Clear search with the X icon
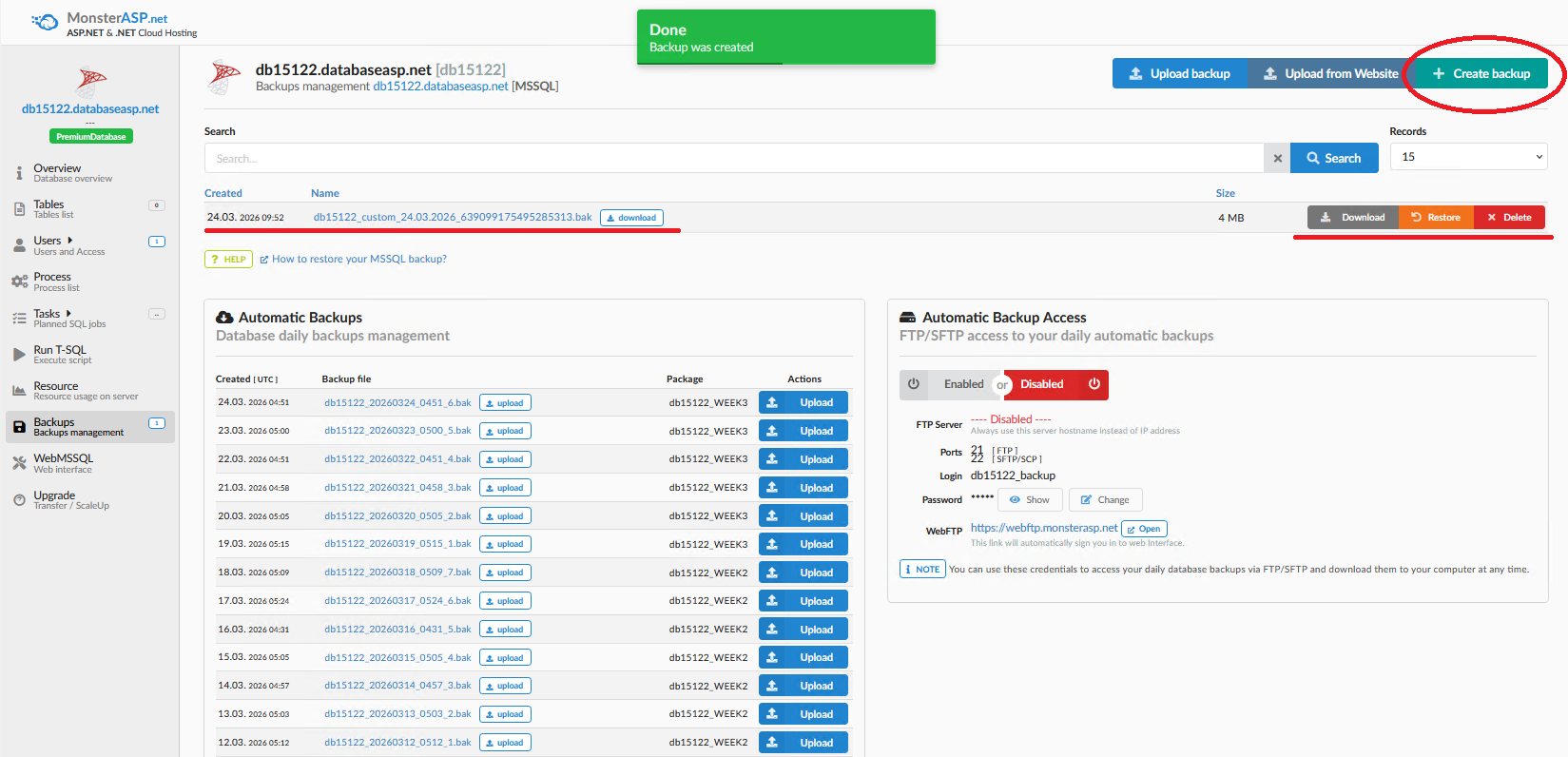The width and height of the screenshot is (1568, 757). (x=1277, y=159)
